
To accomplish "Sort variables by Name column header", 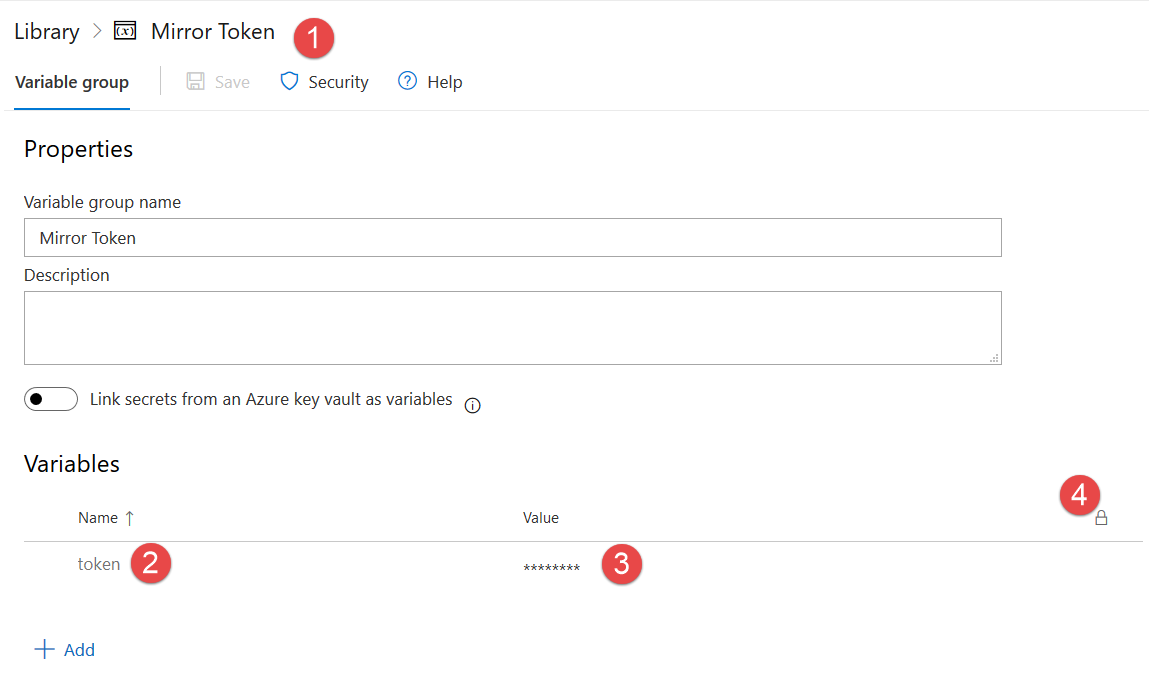I will pos(98,518).
